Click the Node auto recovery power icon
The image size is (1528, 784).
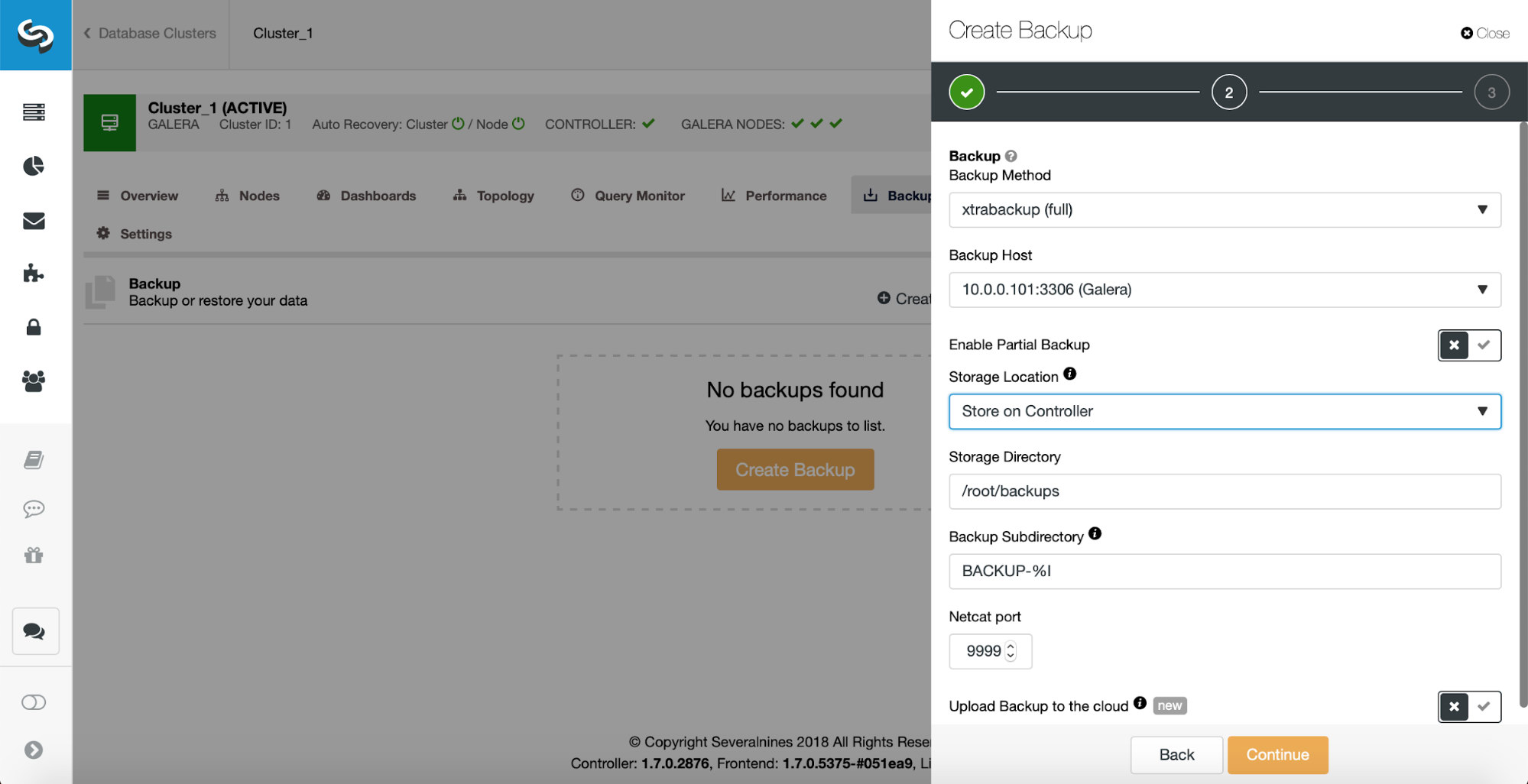(518, 123)
